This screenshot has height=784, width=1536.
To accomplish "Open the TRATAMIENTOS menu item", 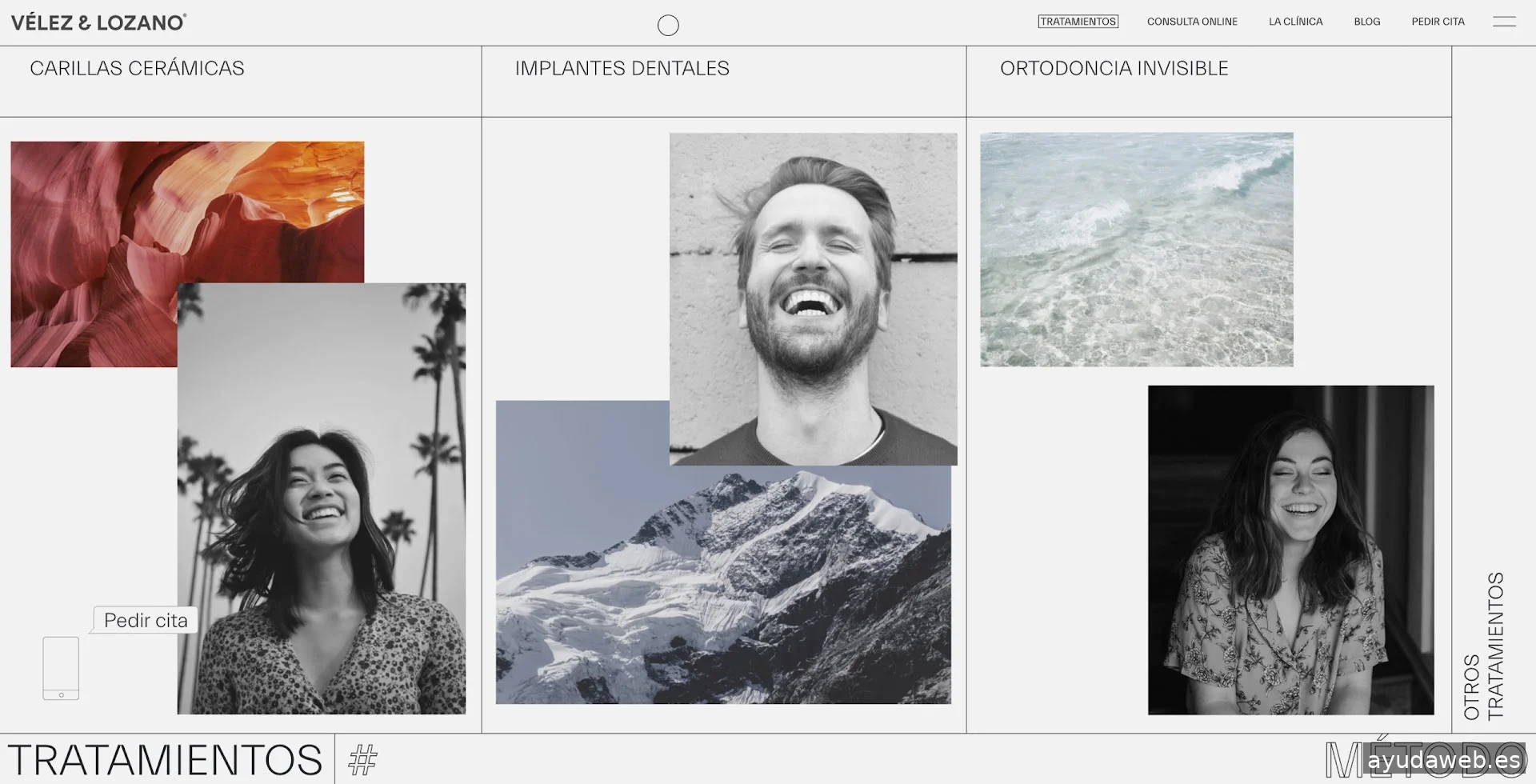I will click(1078, 22).
